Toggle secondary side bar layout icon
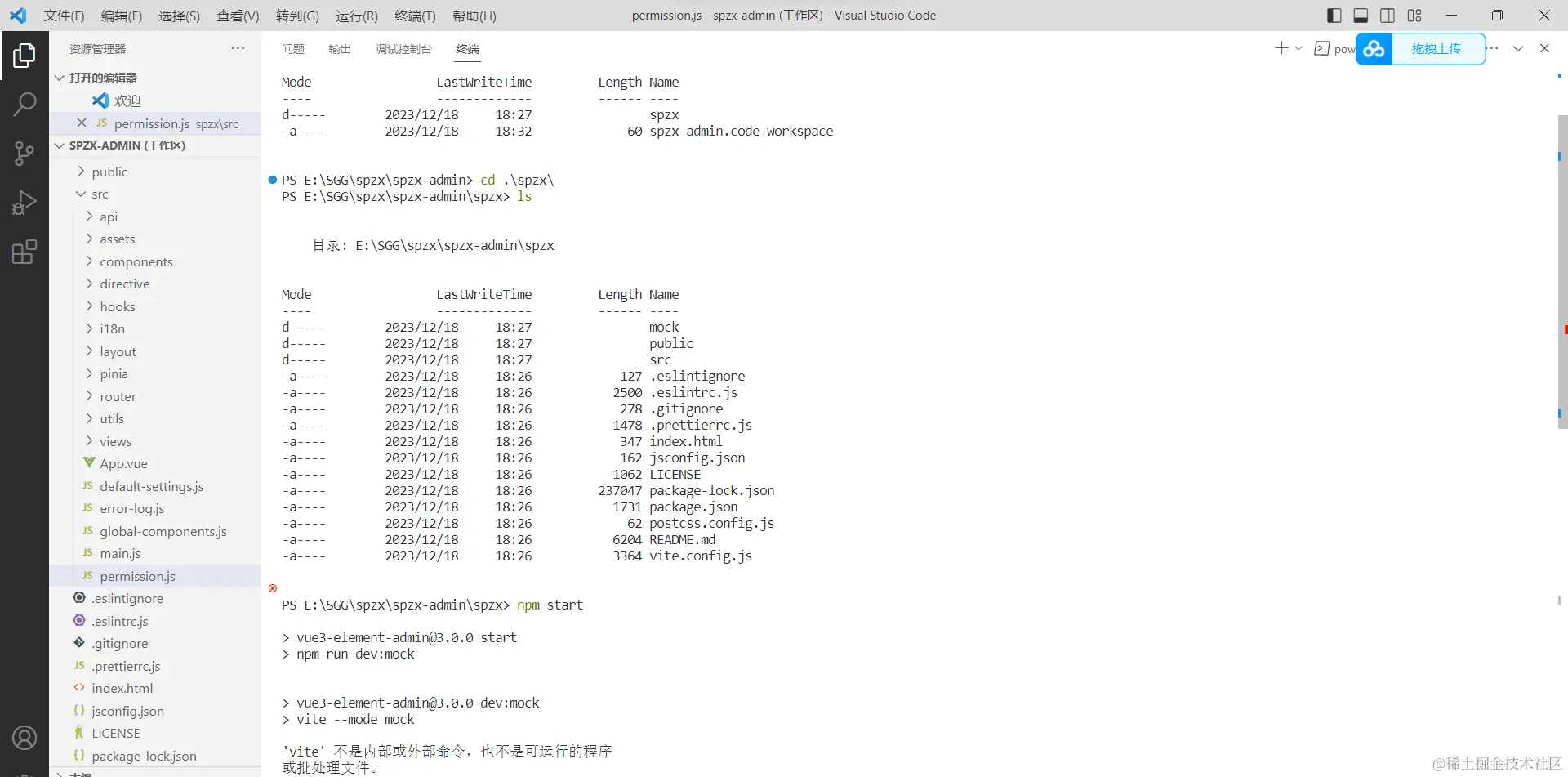Viewport: 1568px width, 777px height. 1388,16
